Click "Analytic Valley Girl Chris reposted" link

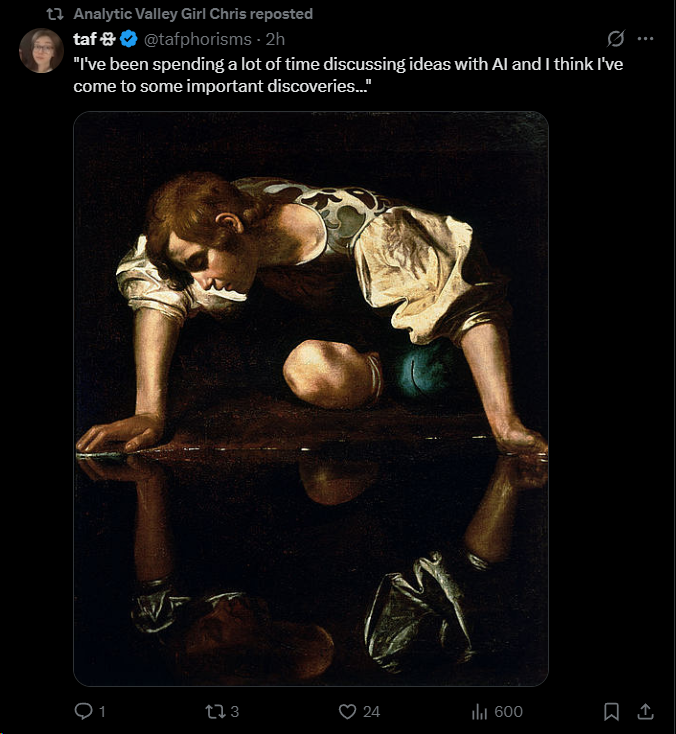pos(193,14)
